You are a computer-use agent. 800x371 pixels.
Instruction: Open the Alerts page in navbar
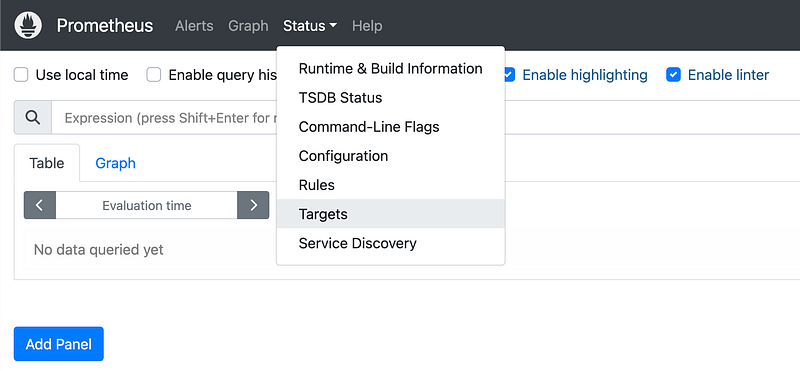click(x=194, y=26)
